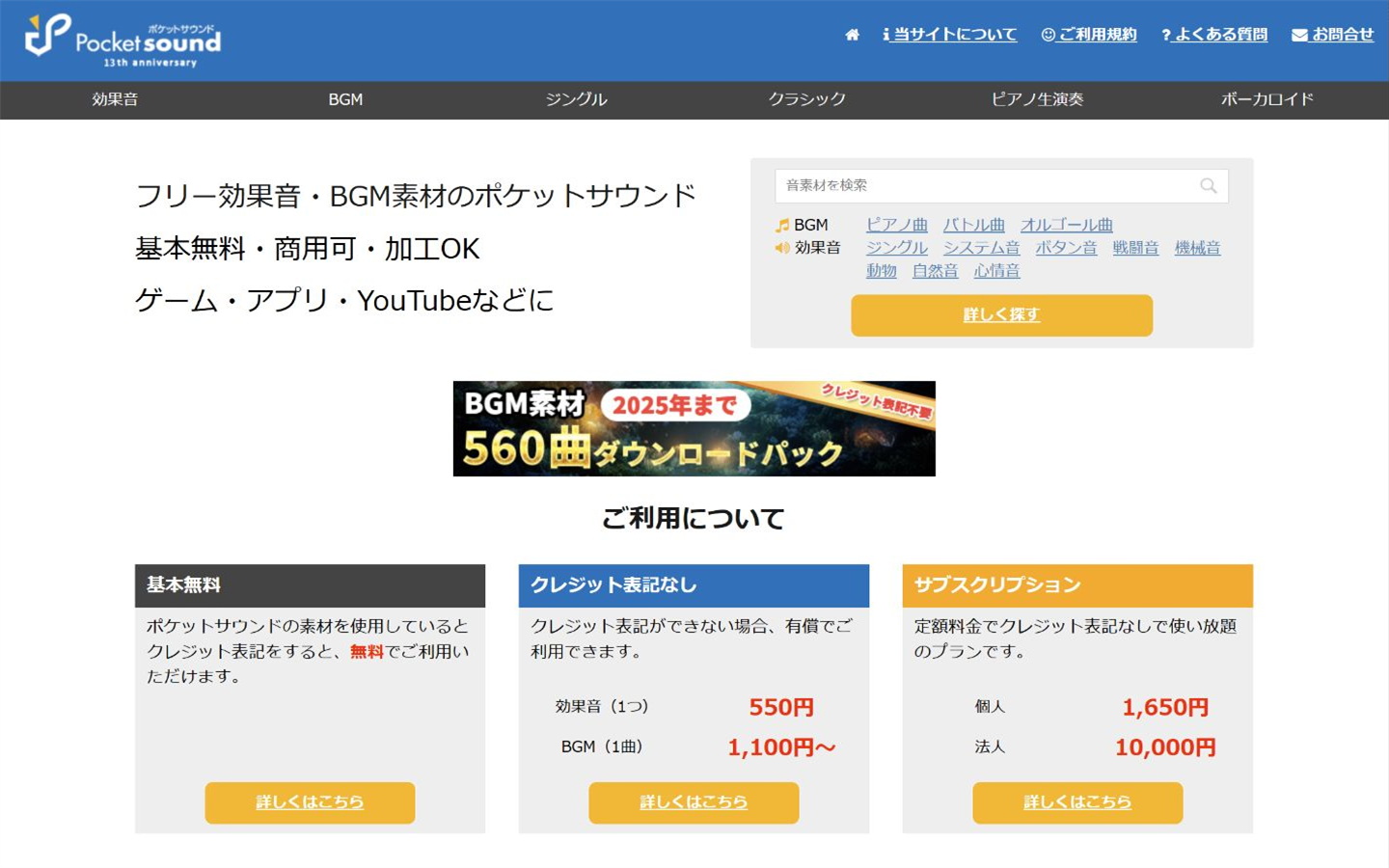This screenshot has width=1389, height=868.
Task: Click the search magnifier icon
Action: (x=1208, y=186)
